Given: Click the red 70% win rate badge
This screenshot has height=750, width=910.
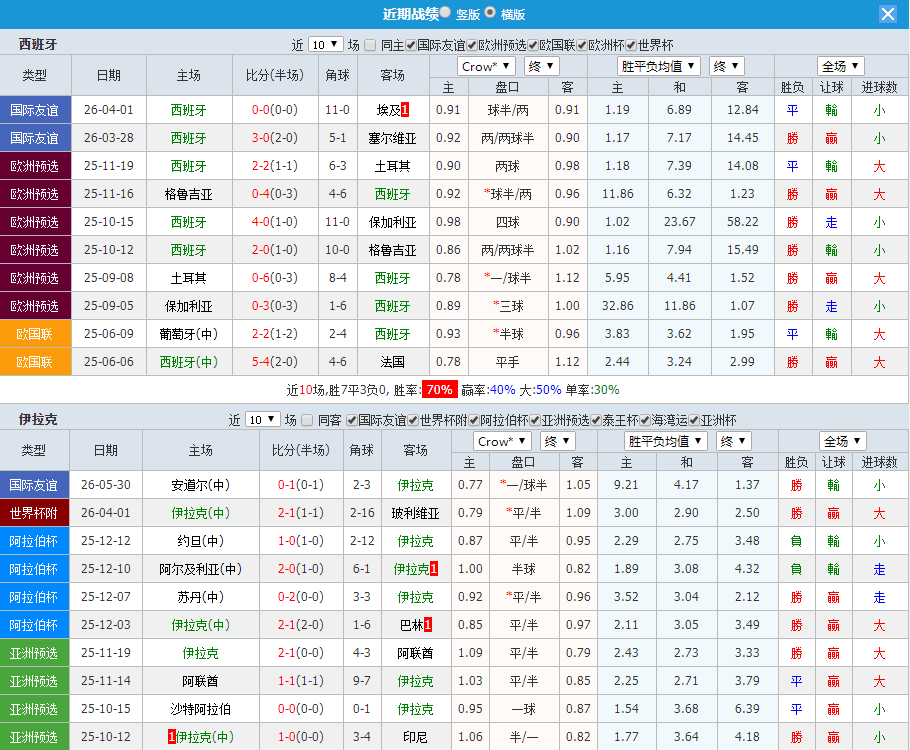Looking at the screenshot, I should coord(439,390).
